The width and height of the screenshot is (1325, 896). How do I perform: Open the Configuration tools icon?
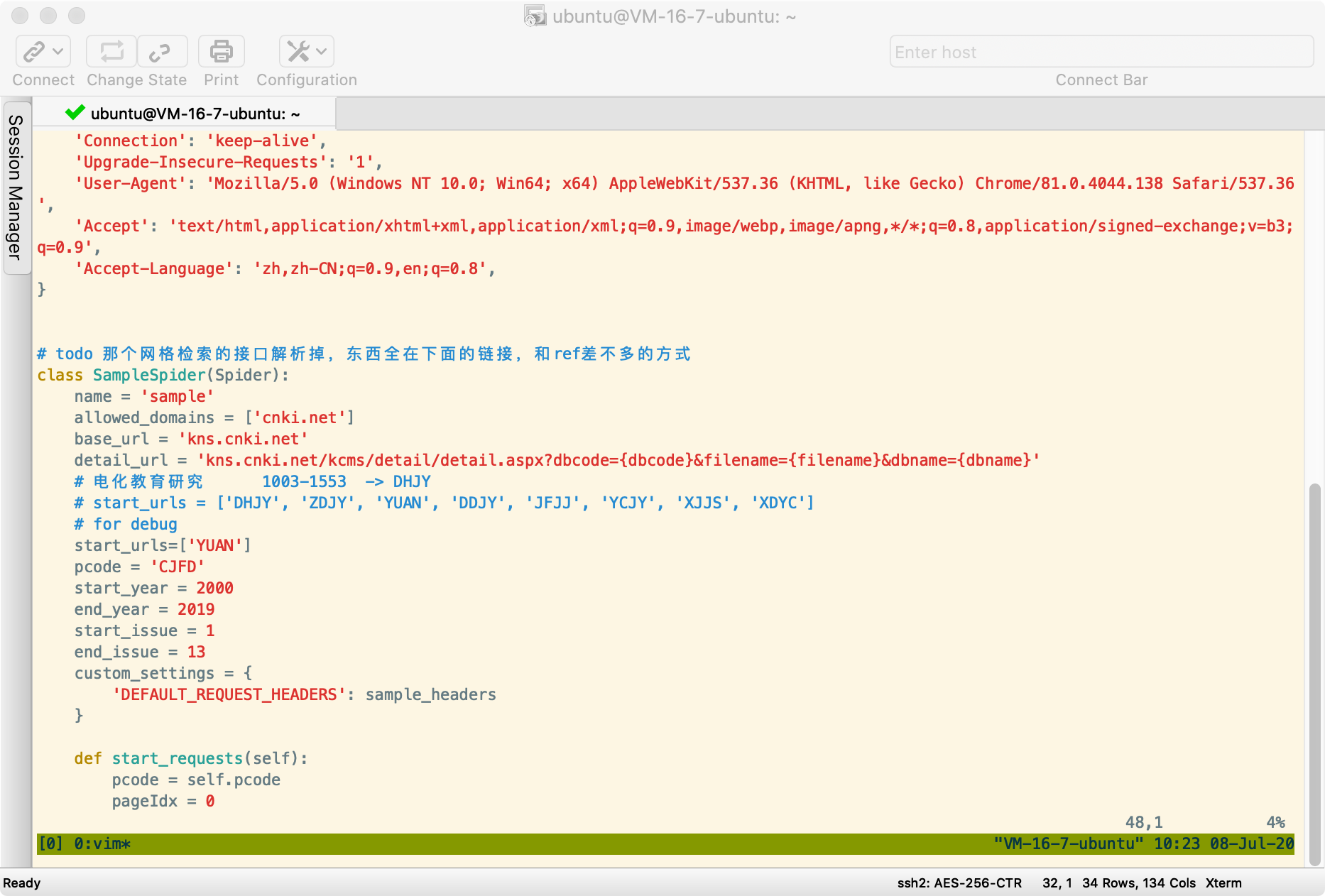298,51
